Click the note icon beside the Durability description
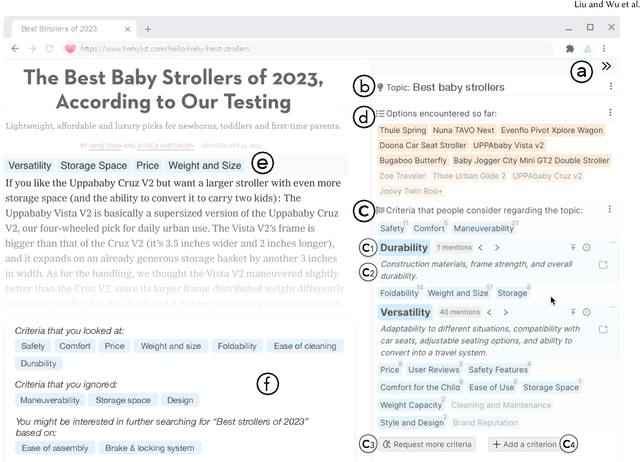Screen dimensions: 640x462 tap(602, 265)
